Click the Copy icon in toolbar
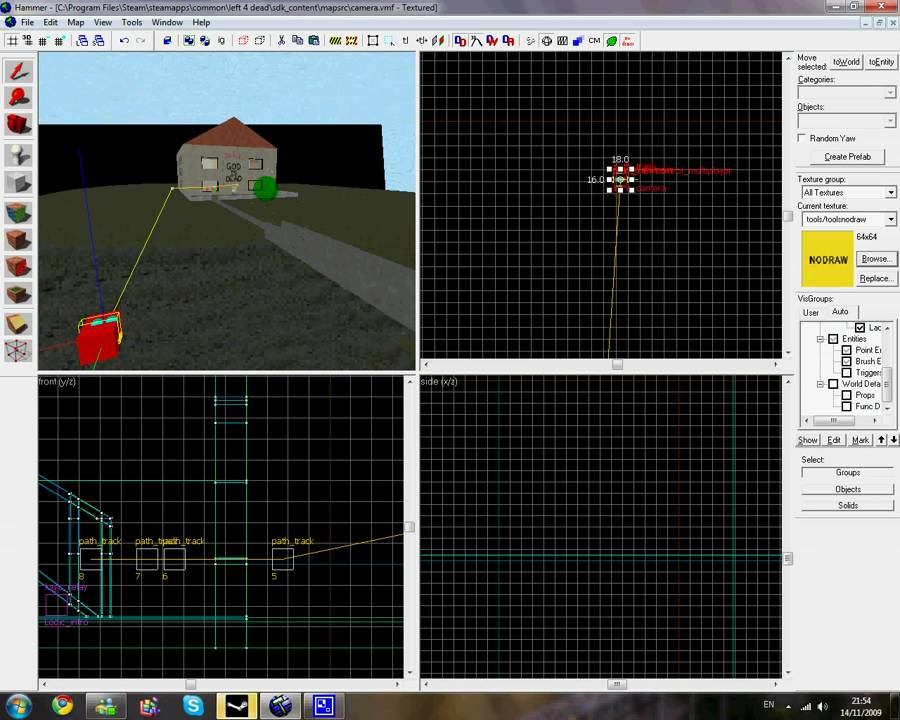900x720 pixels. pos(297,40)
